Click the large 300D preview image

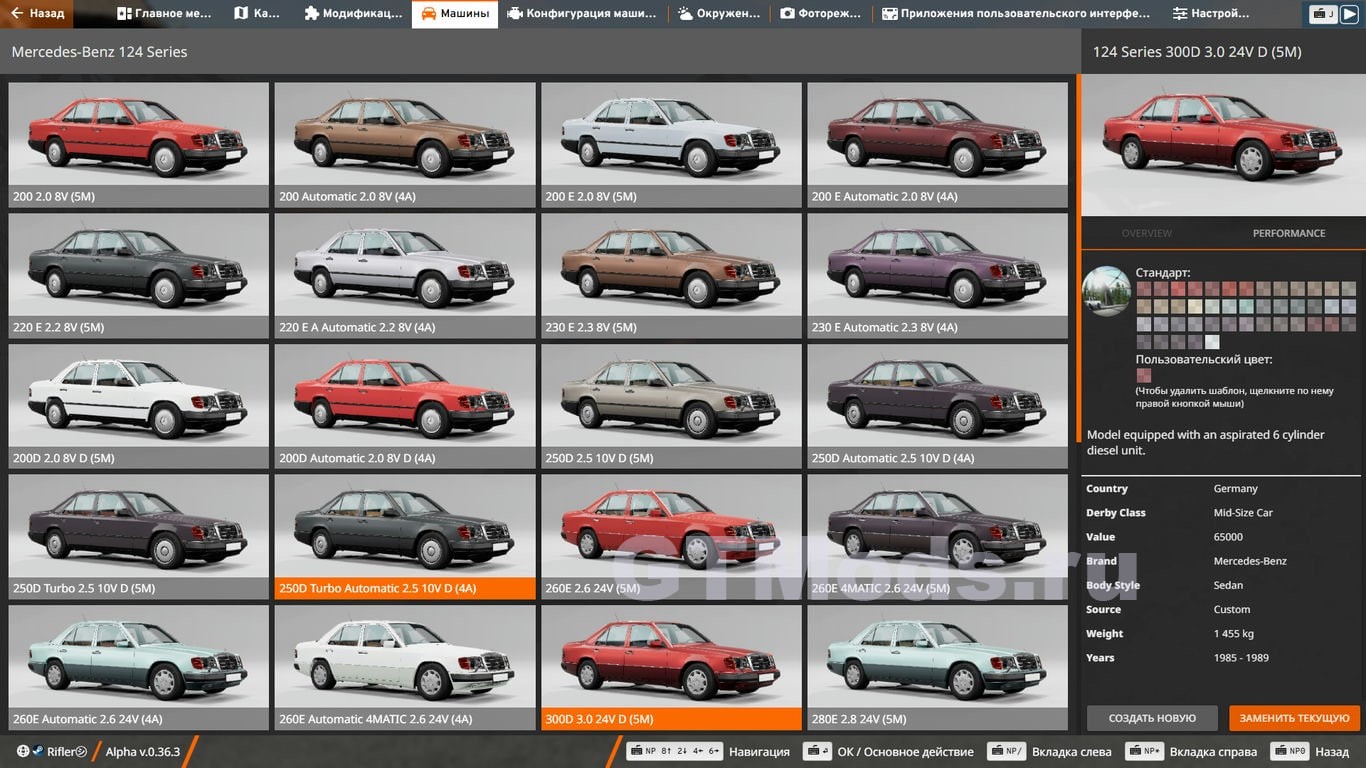click(x=1223, y=145)
